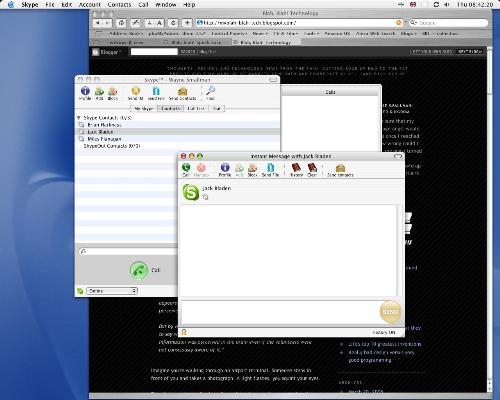Screen dimensions: 500x400
Task: Open the Account menu in menu bar
Action: 90,5
